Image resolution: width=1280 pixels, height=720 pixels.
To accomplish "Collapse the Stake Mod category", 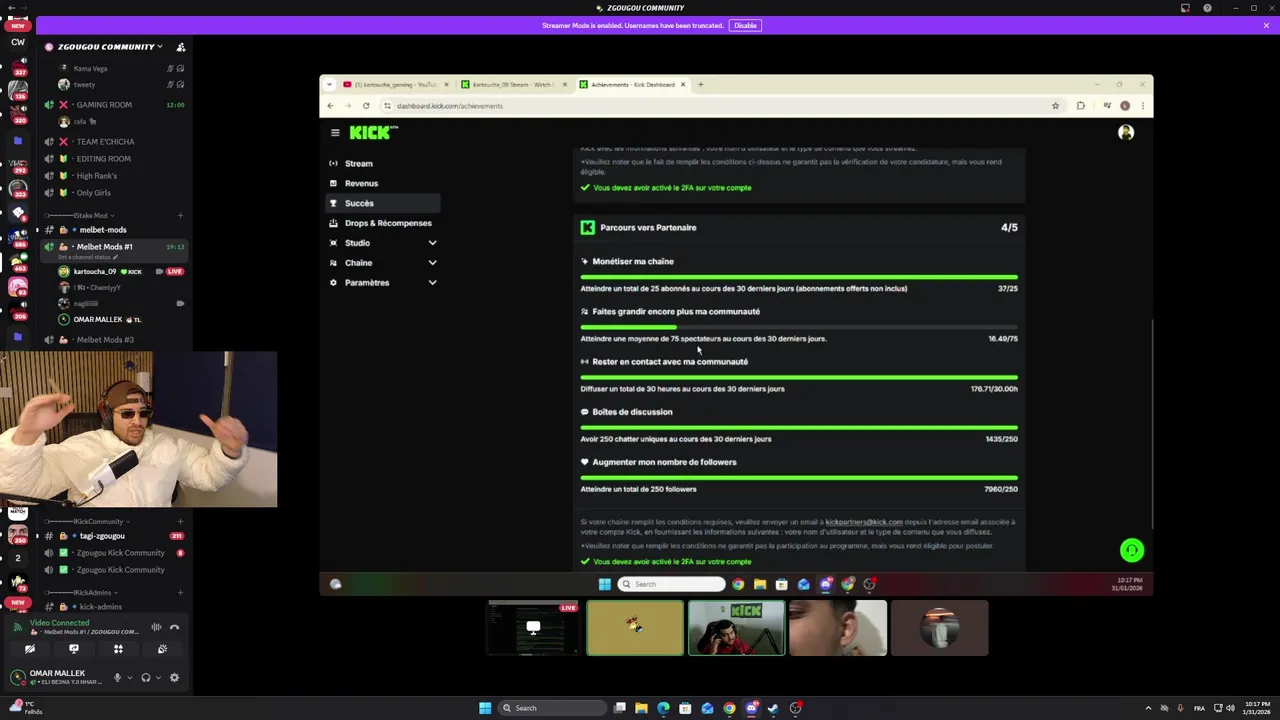I will click(80, 215).
